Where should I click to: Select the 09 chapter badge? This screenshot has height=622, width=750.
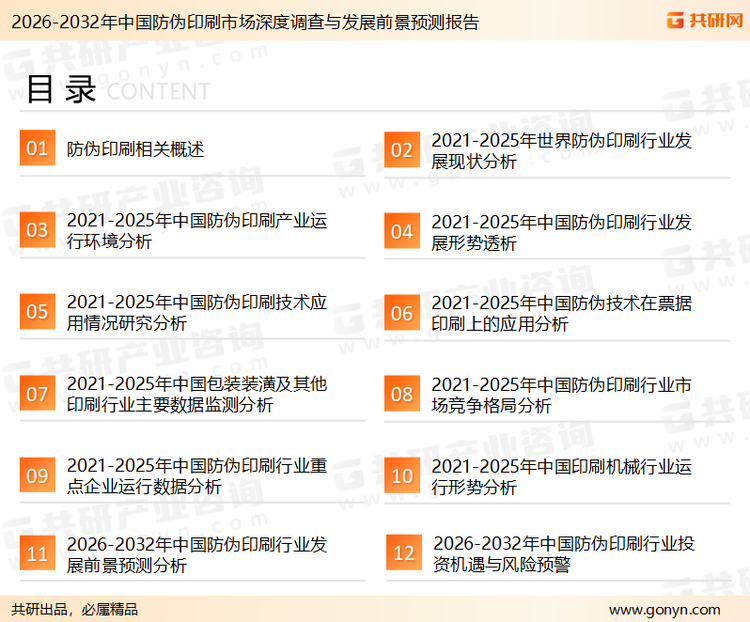[x=37, y=476]
